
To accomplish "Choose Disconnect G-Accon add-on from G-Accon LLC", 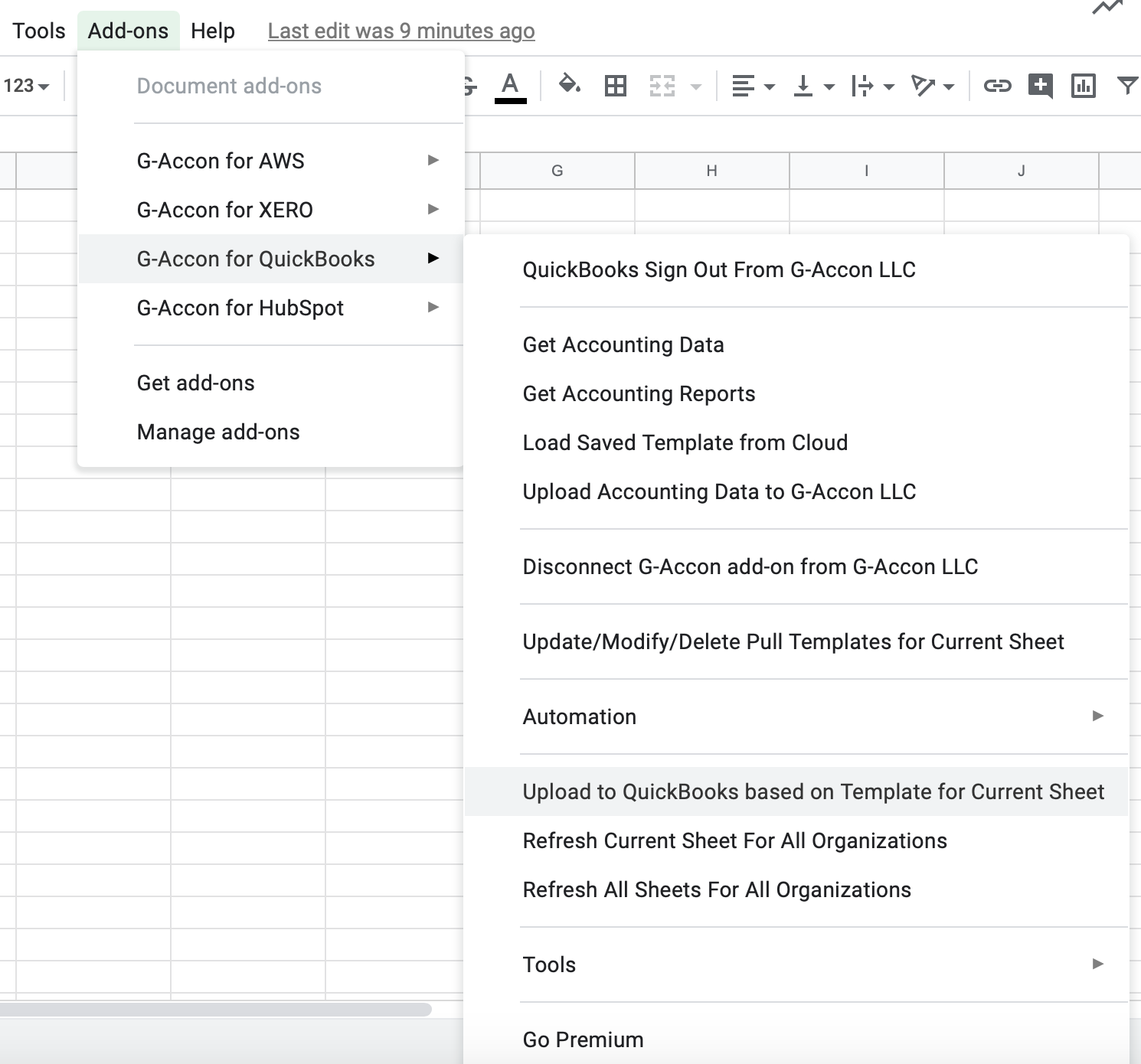I will tap(796, 566).
